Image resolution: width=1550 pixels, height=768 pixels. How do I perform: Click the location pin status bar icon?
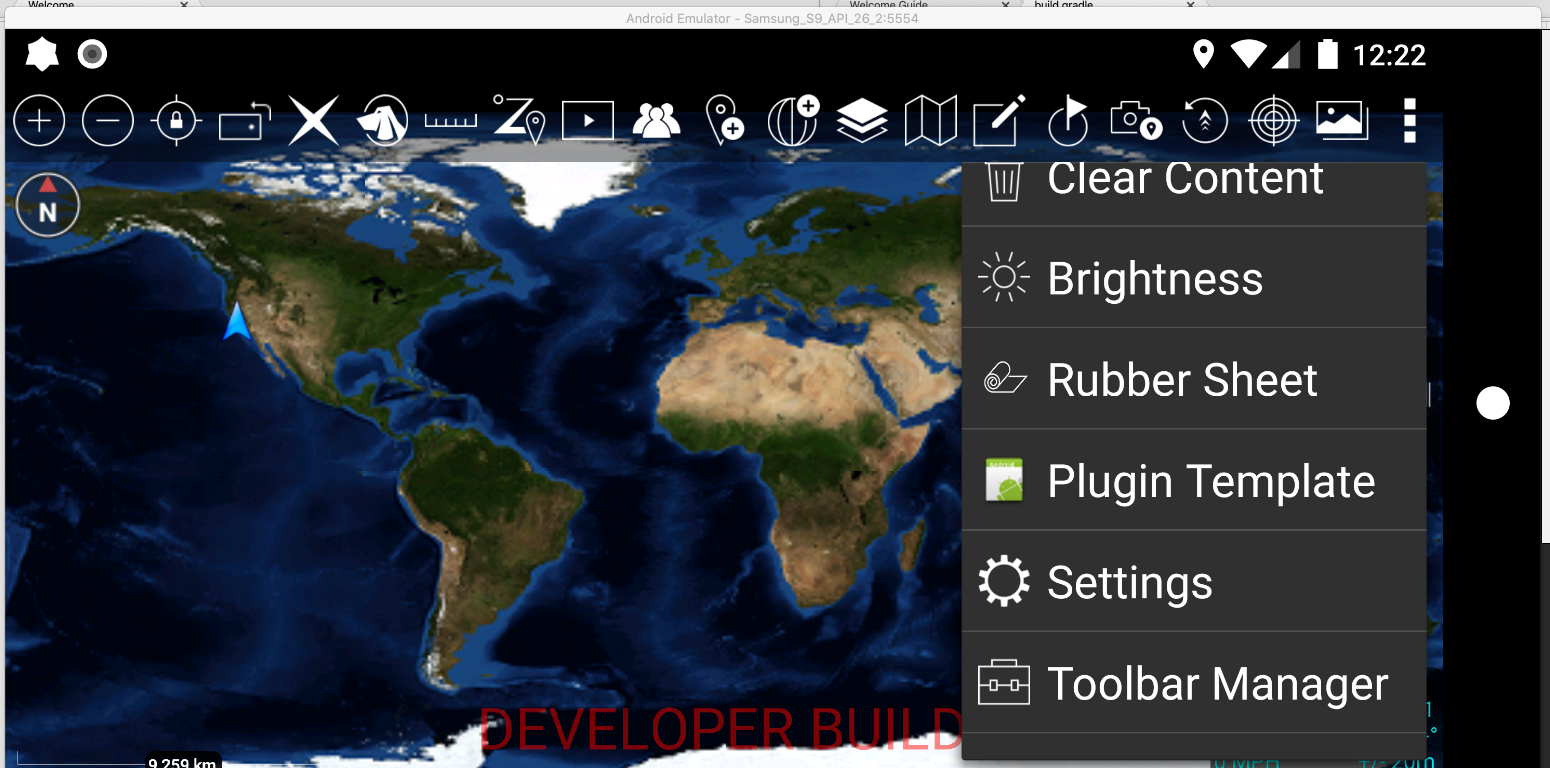coord(1204,54)
